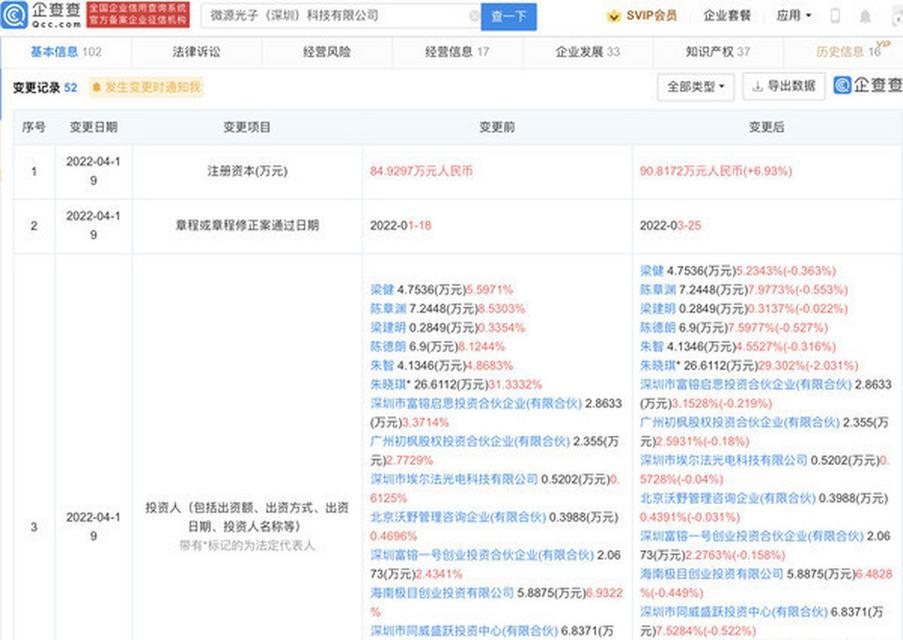This screenshot has width=903, height=640.
Task: Click the 变更后 column header
Action: coord(767,127)
